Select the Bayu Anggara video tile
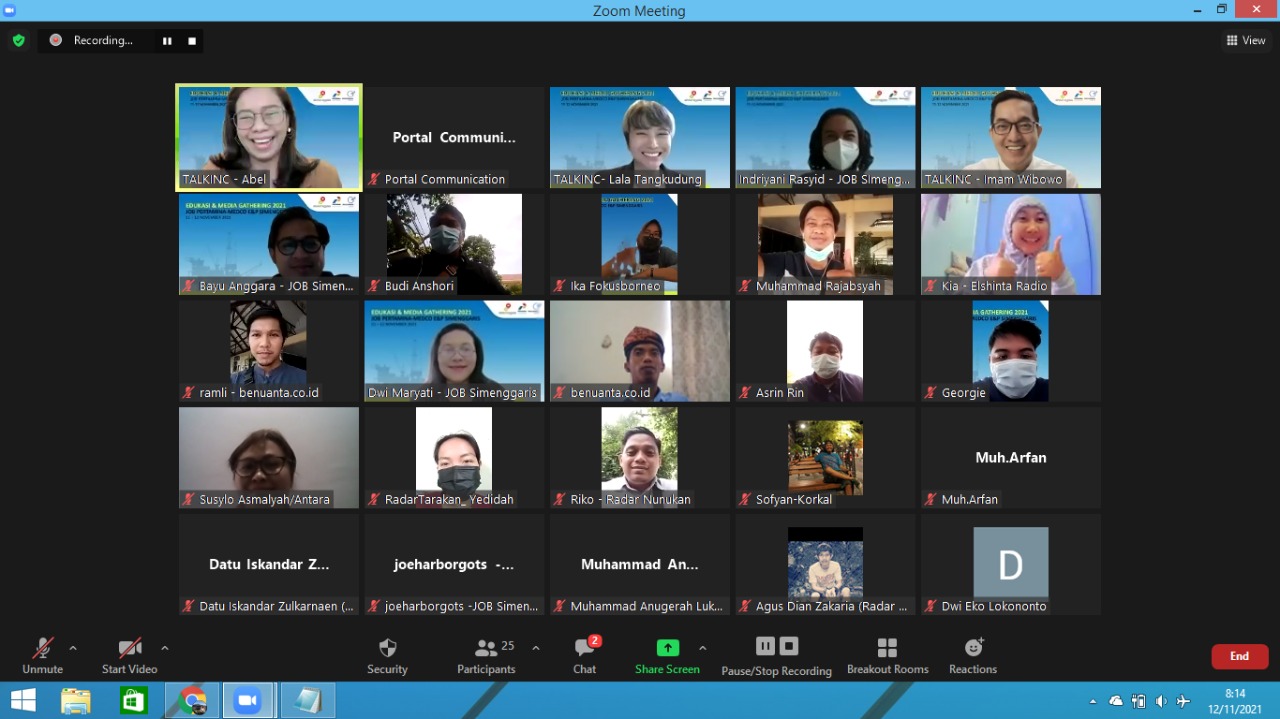1280x719 pixels. point(269,244)
